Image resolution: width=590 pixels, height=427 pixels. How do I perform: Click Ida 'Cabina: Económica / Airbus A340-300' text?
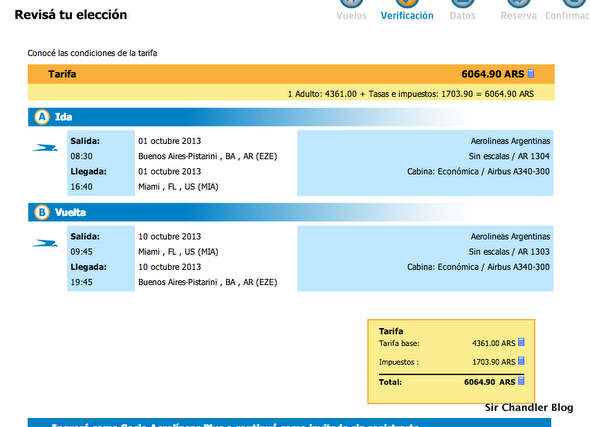478,172
